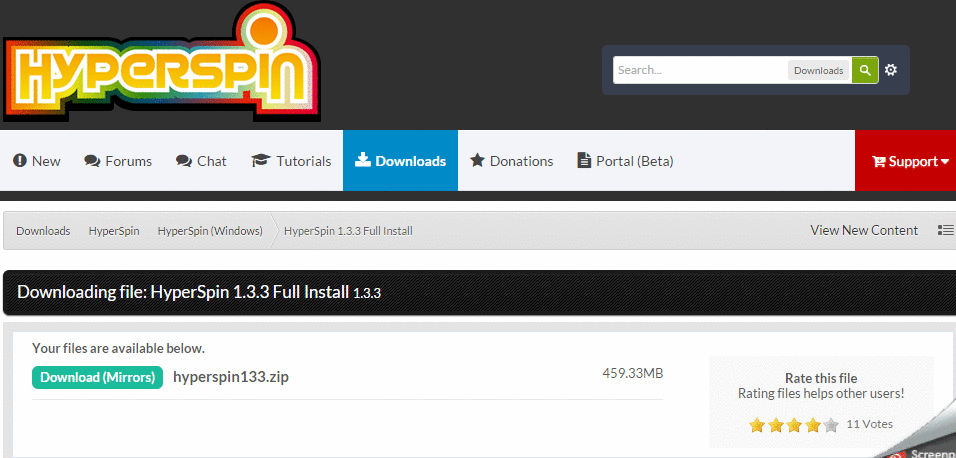This screenshot has width=956, height=458.
Task: Select the fourth rating star
Action: [x=812, y=425]
